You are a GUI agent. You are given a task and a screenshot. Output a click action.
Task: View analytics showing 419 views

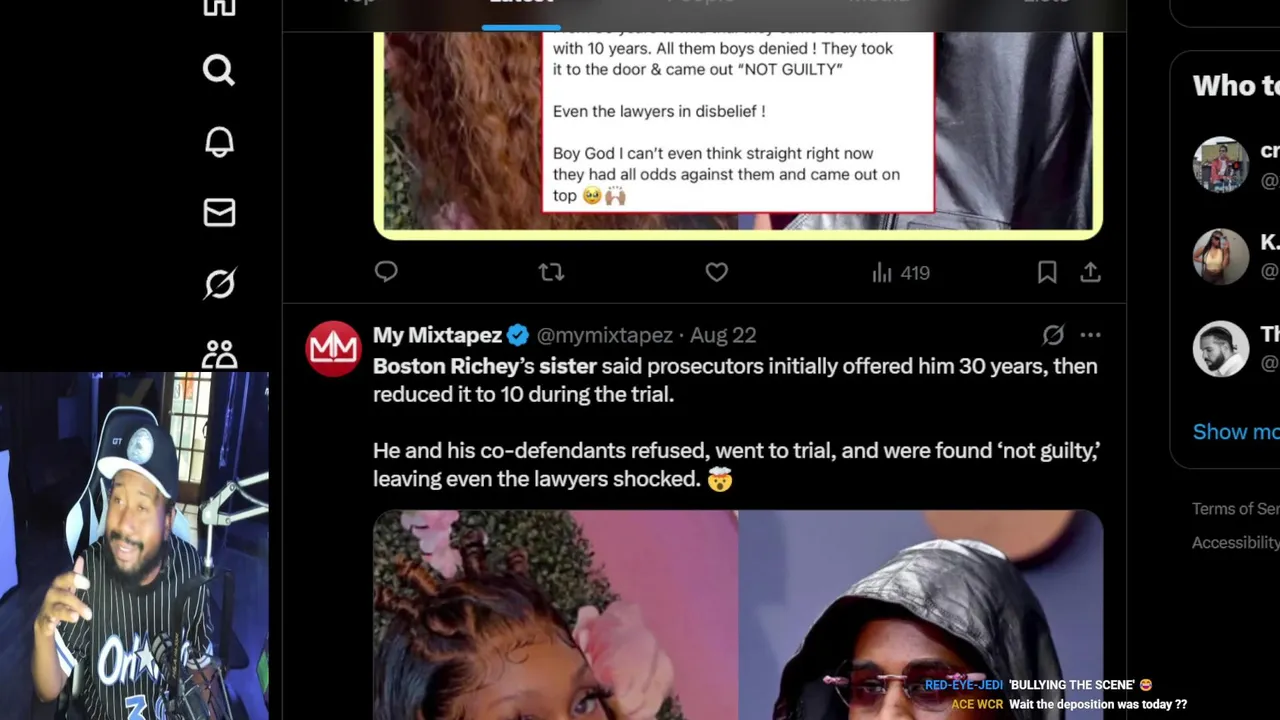point(901,272)
